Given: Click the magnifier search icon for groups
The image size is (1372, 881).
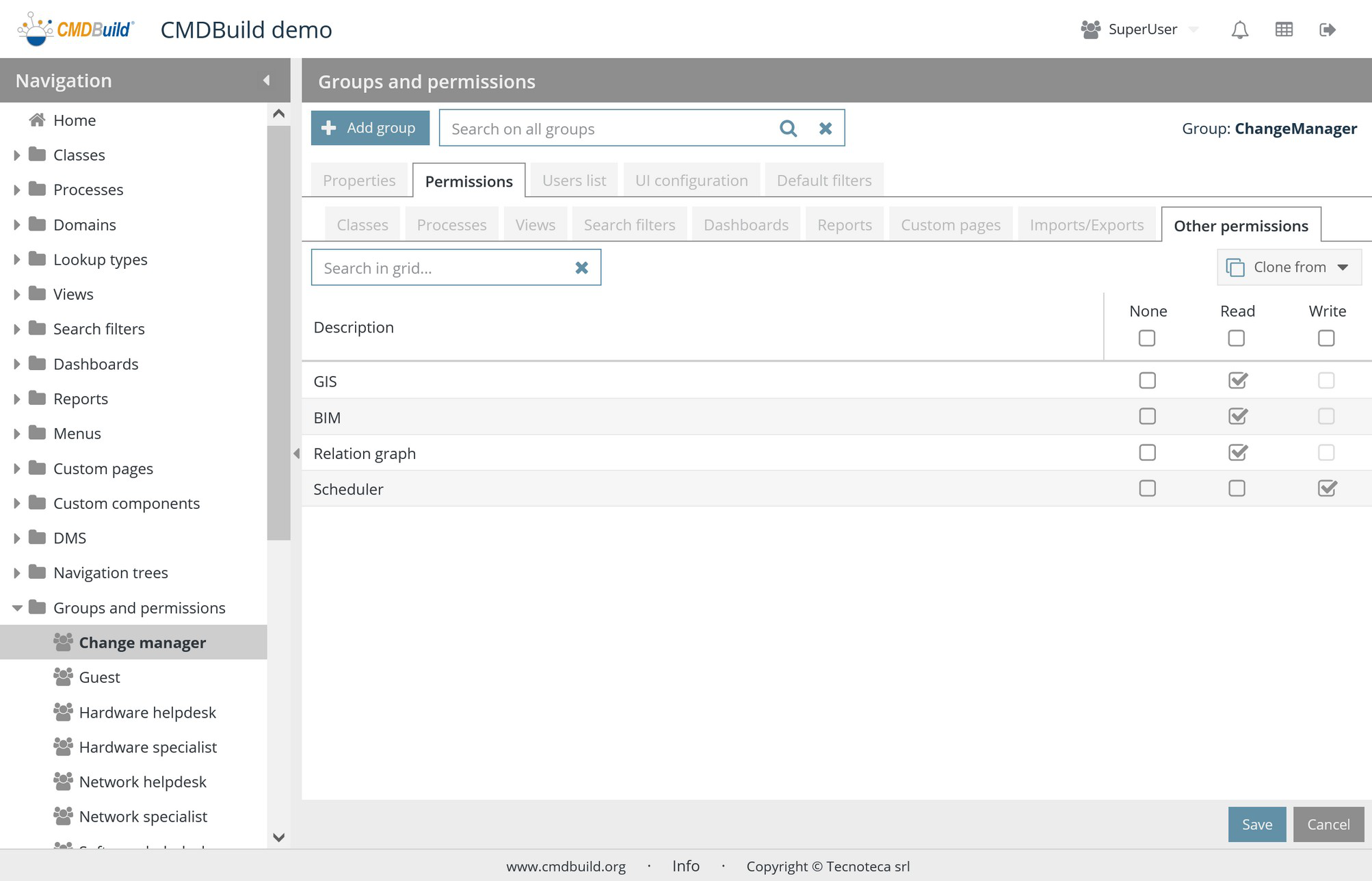Looking at the screenshot, I should pyautogui.click(x=788, y=129).
